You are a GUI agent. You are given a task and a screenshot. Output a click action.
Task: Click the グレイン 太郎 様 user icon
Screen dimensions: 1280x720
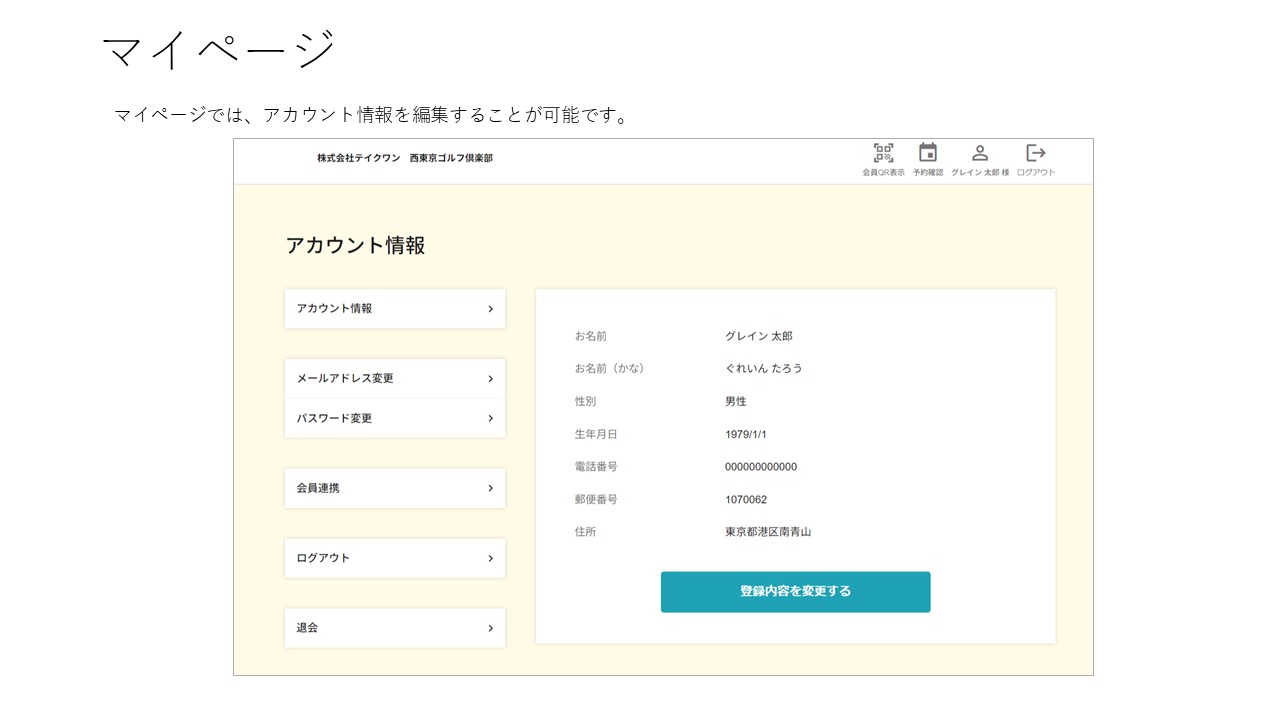tap(980, 153)
